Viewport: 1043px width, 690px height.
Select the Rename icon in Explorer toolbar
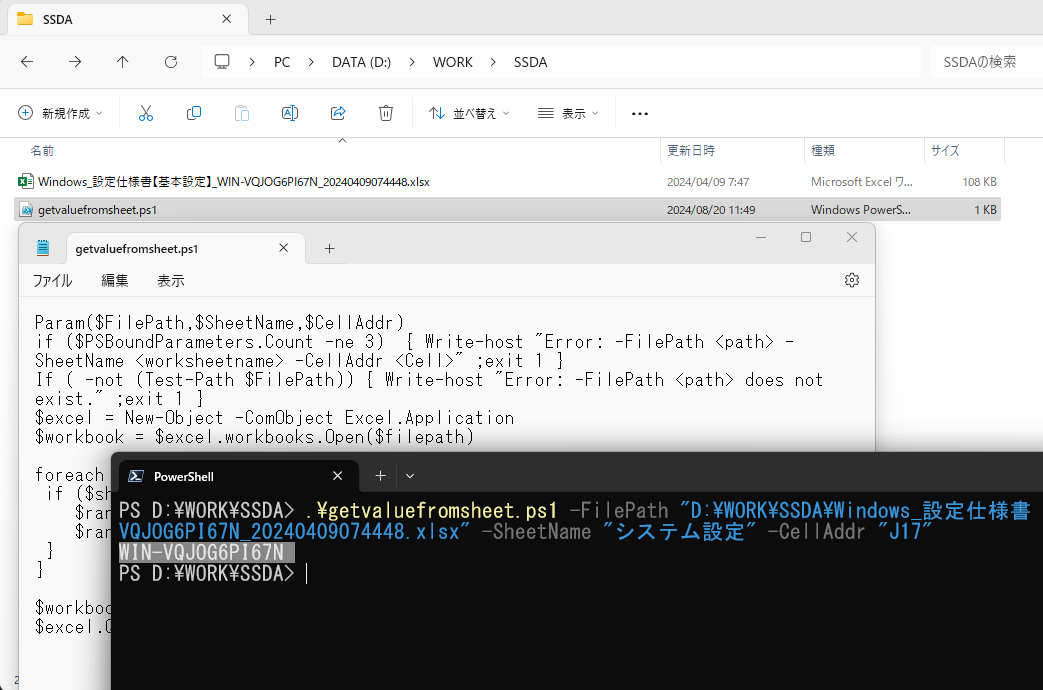pyautogui.click(x=290, y=112)
